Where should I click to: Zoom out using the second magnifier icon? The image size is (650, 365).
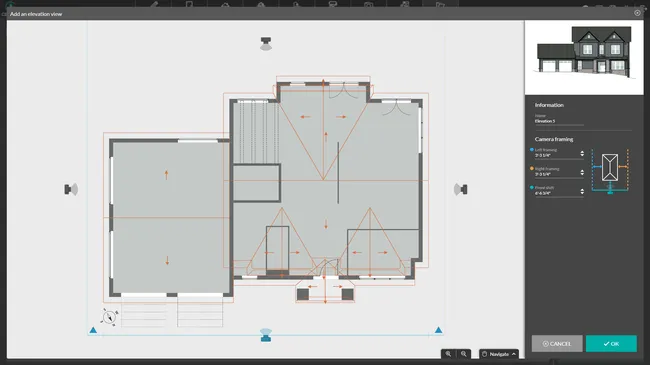[x=463, y=354]
